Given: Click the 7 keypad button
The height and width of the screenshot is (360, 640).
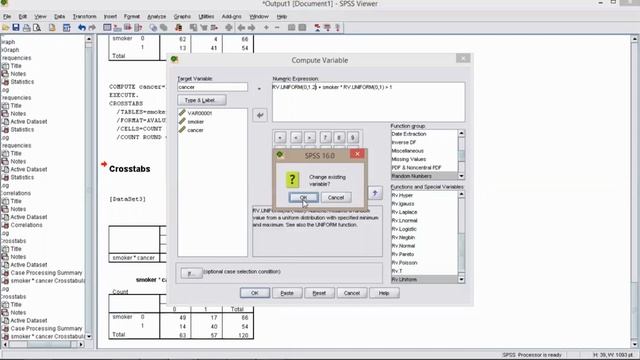Looking at the screenshot, I should tap(325, 138).
